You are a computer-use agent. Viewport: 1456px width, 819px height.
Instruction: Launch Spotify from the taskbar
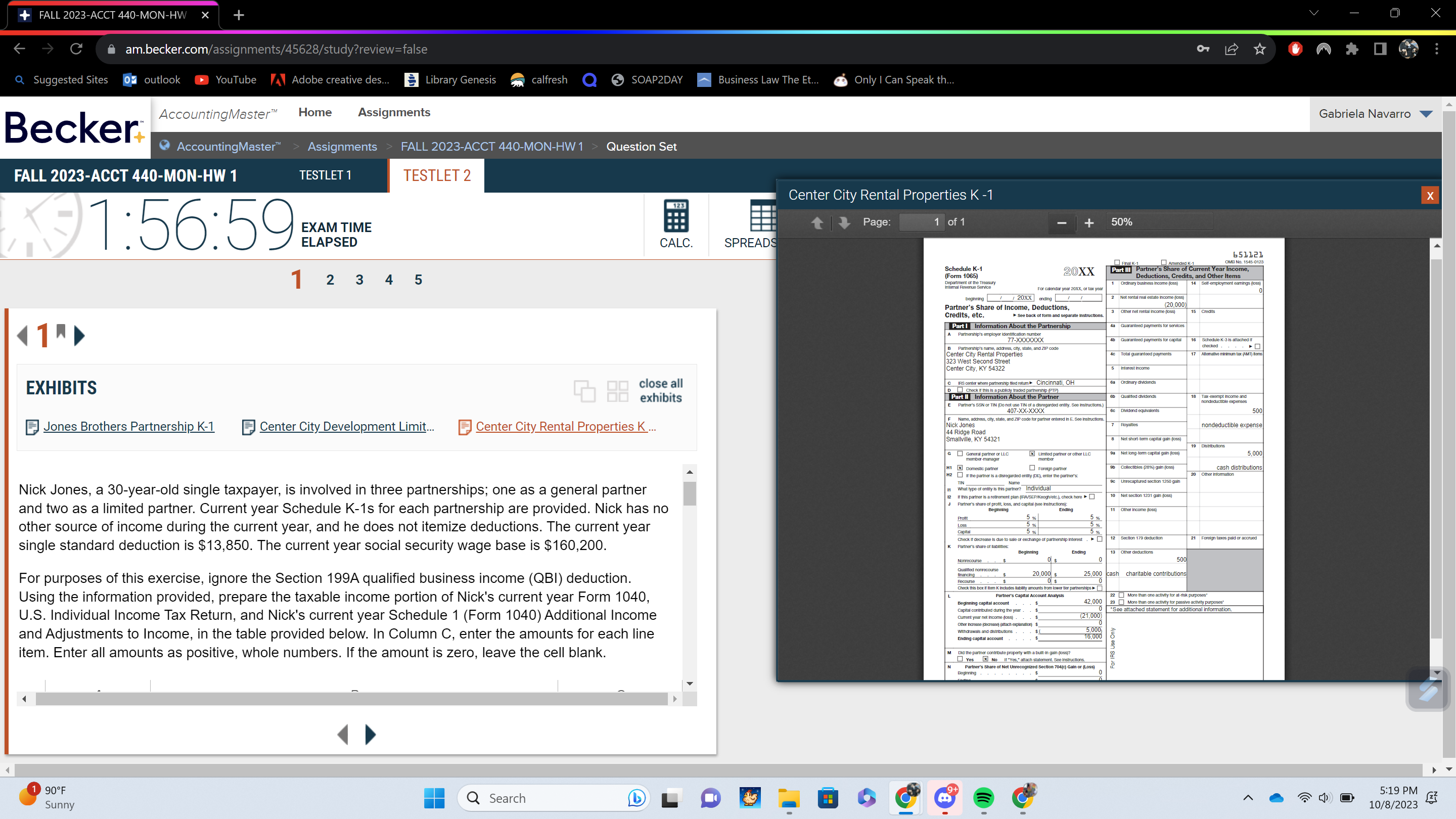click(x=983, y=798)
